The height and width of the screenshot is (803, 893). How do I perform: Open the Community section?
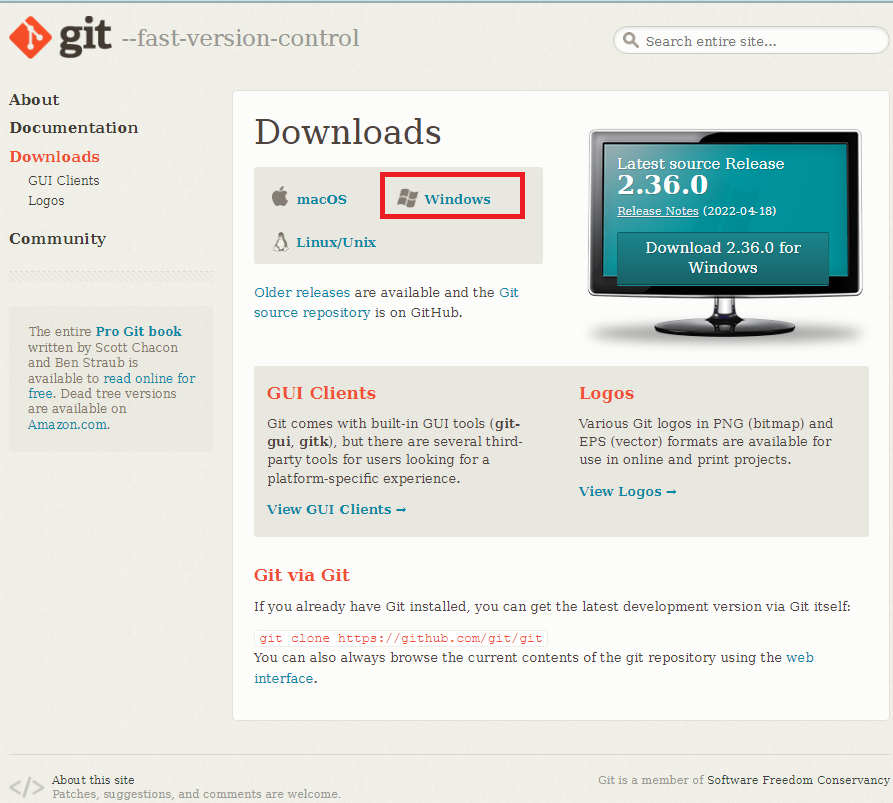[58, 239]
